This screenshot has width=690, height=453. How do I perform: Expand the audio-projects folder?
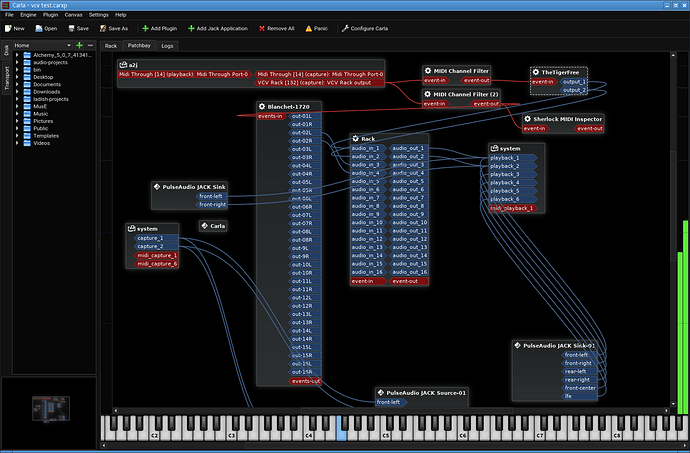pyautogui.click(x=17, y=63)
